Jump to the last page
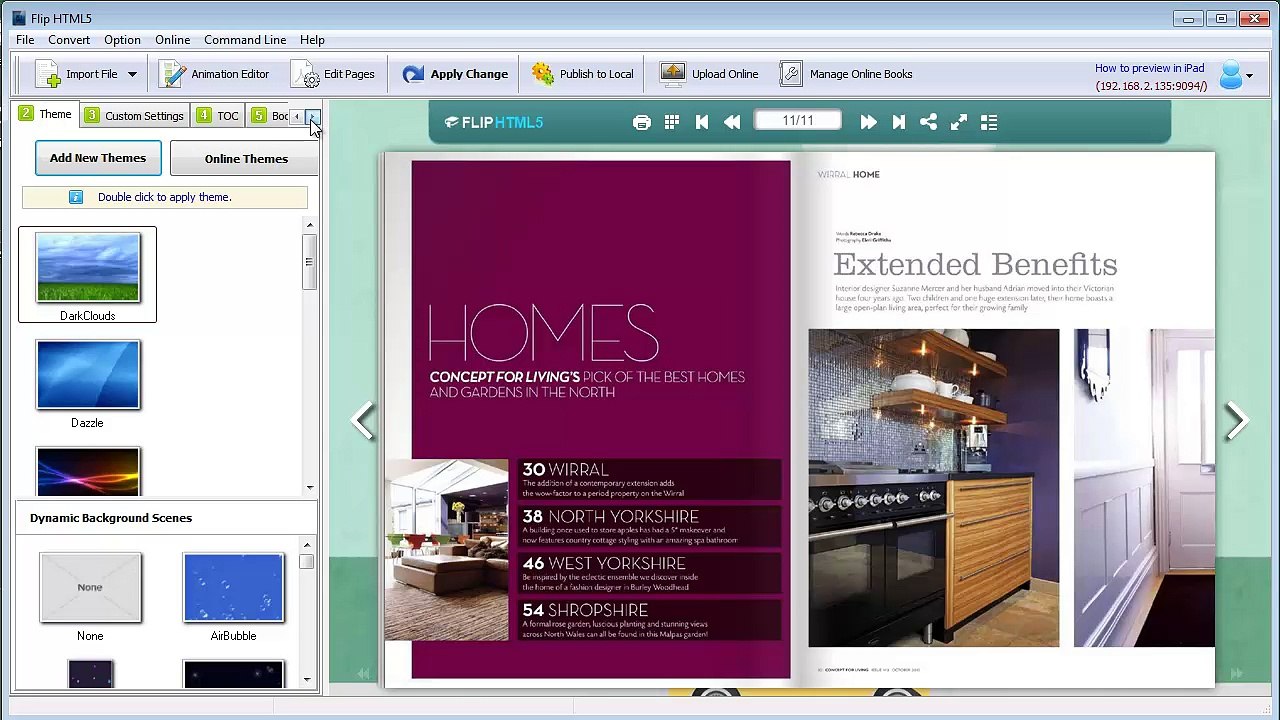Image resolution: width=1280 pixels, height=720 pixels. [898, 122]
